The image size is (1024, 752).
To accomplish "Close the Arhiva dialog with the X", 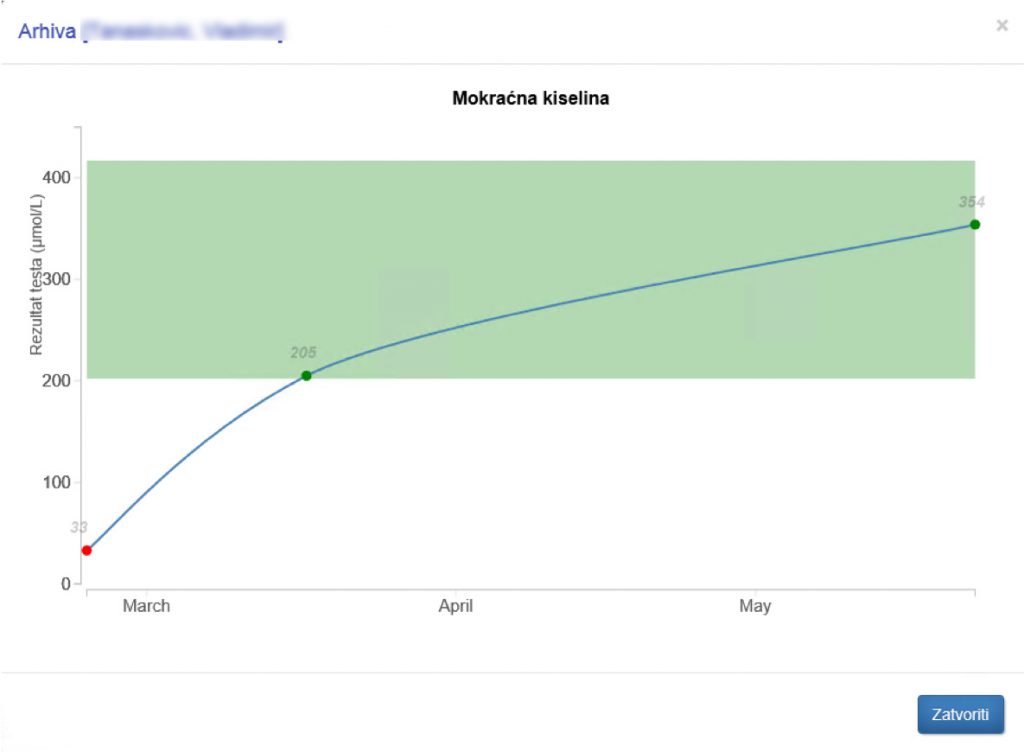I will 1002,26.
